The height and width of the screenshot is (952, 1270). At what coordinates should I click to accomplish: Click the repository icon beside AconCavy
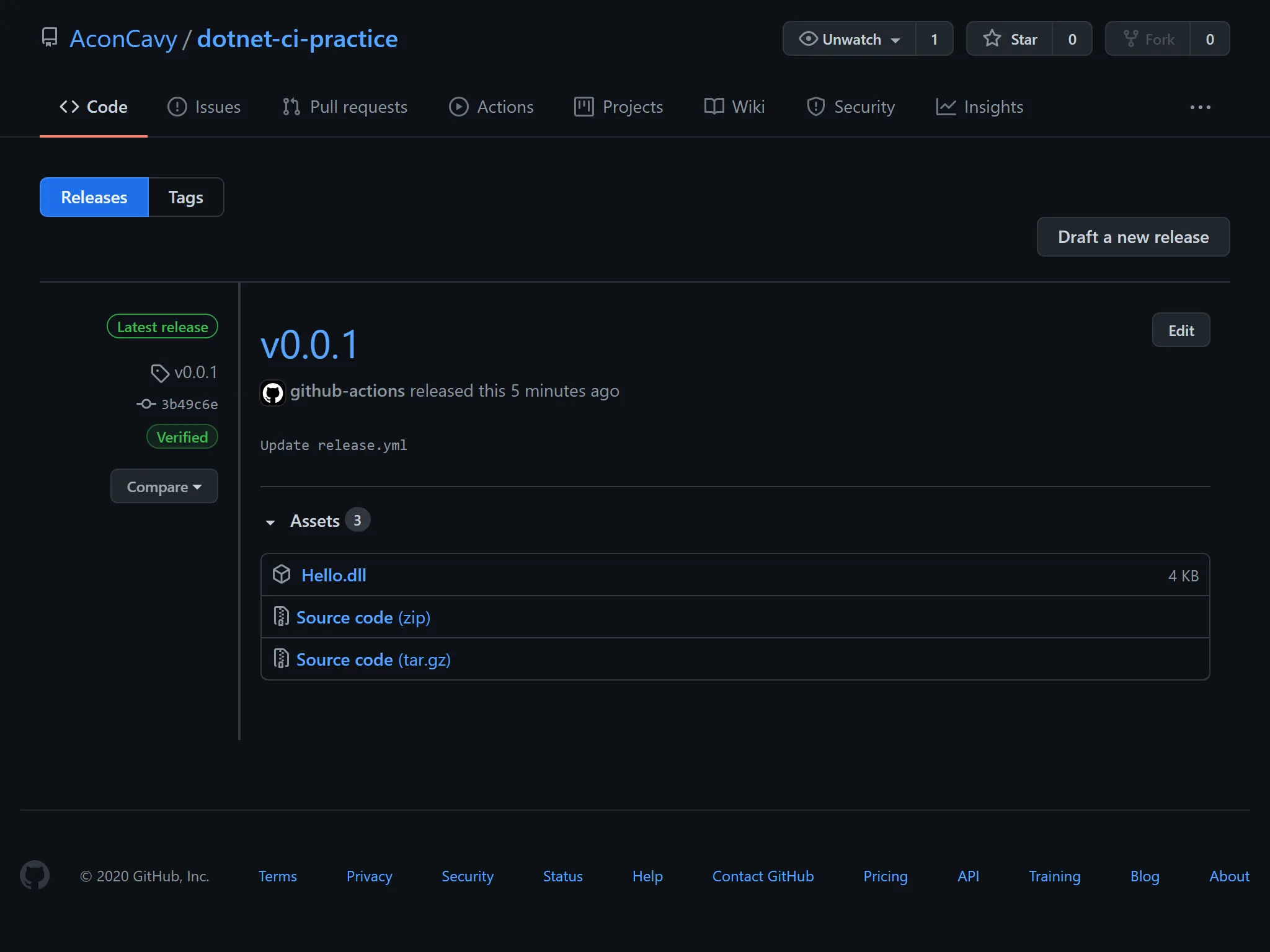[x=50, y=38]
